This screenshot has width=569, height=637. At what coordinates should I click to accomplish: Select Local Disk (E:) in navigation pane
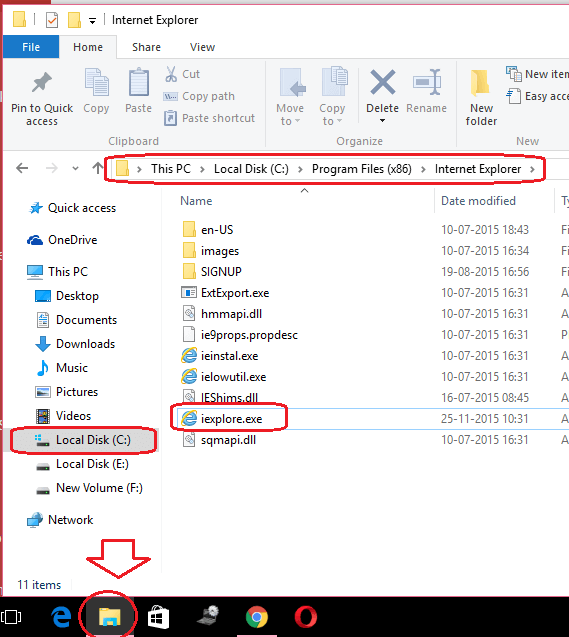(92, 464)
